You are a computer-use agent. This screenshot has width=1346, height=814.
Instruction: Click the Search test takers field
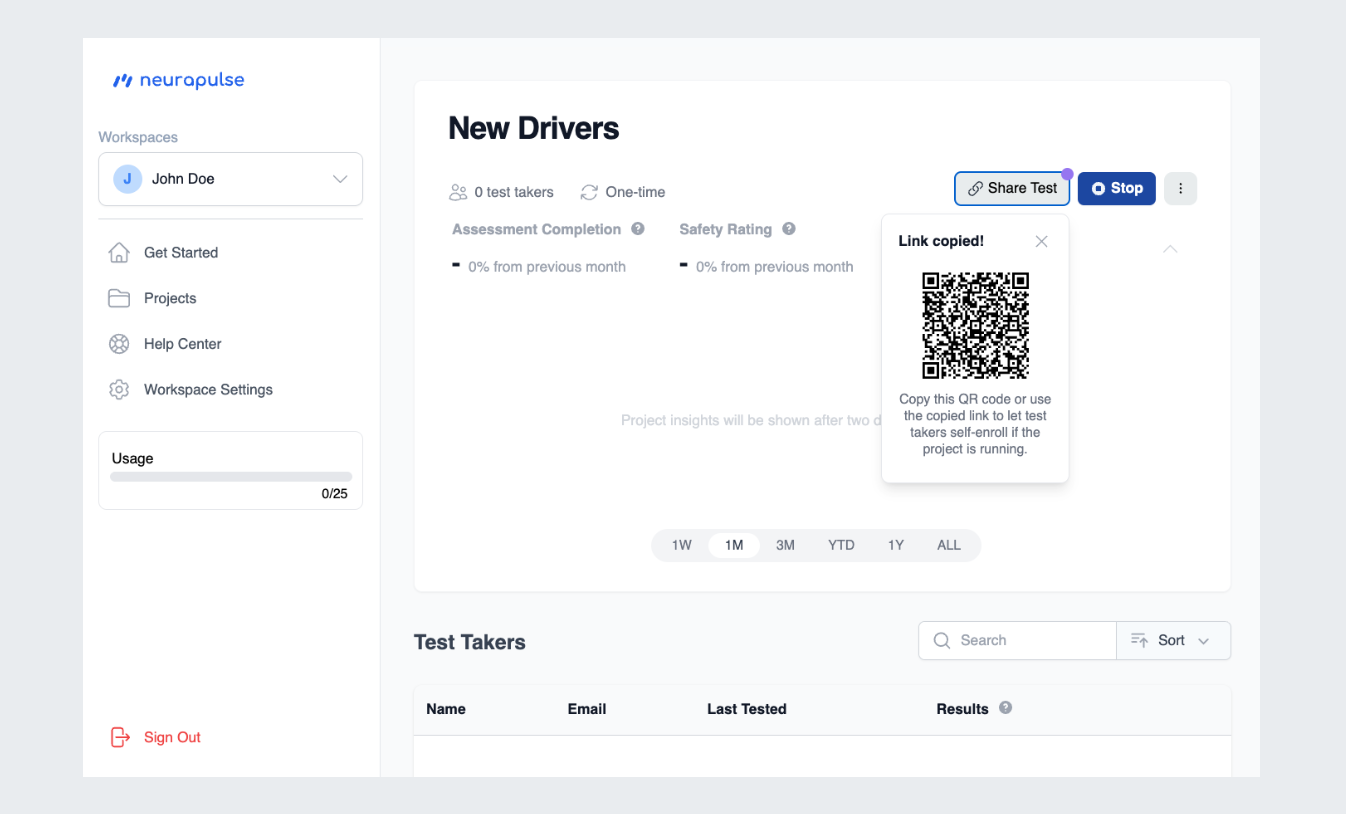pos(1017,640)
